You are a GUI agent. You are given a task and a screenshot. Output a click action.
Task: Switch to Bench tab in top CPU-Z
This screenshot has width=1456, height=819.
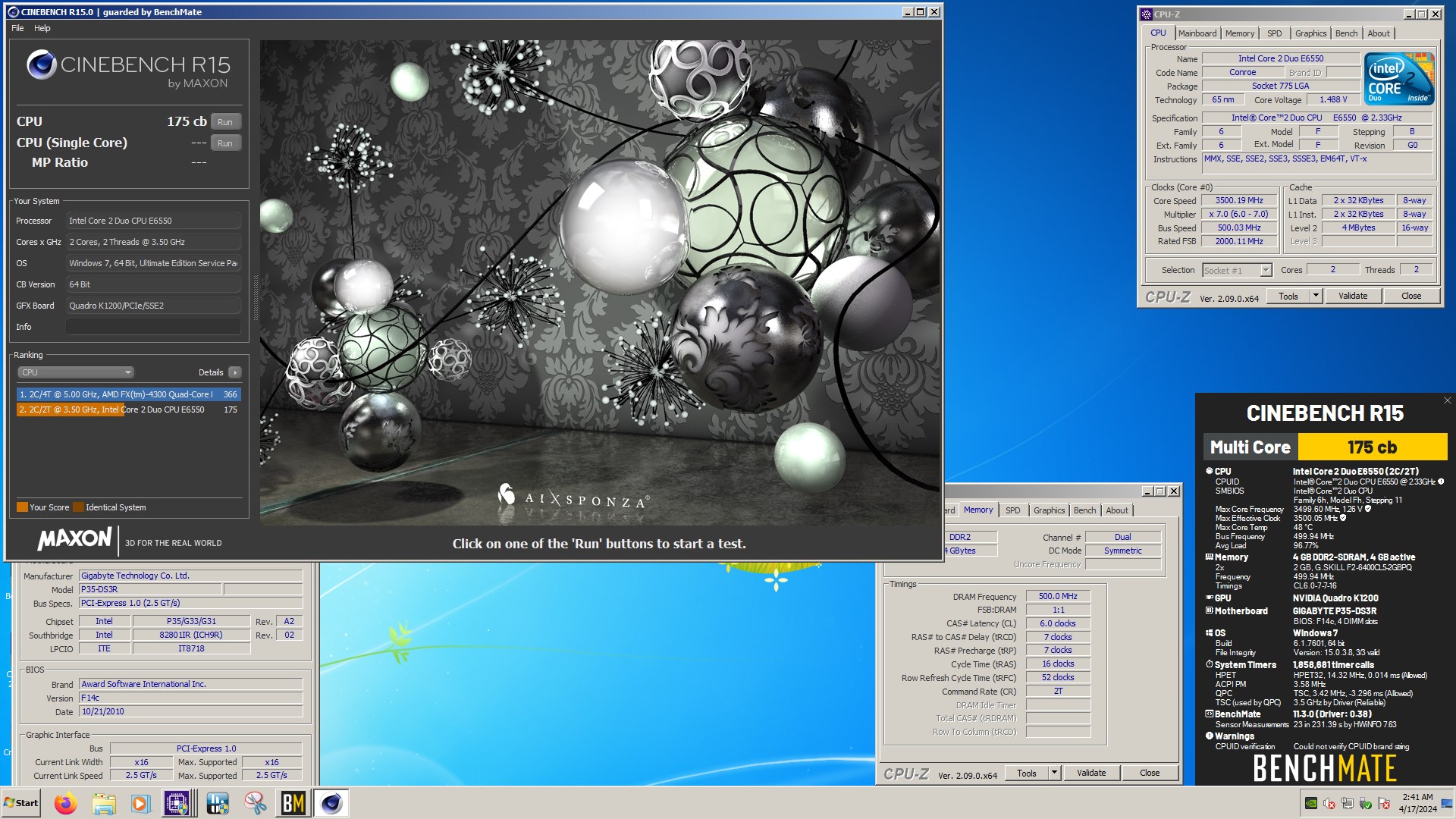pyautogui.click(x=1347, y=33)
